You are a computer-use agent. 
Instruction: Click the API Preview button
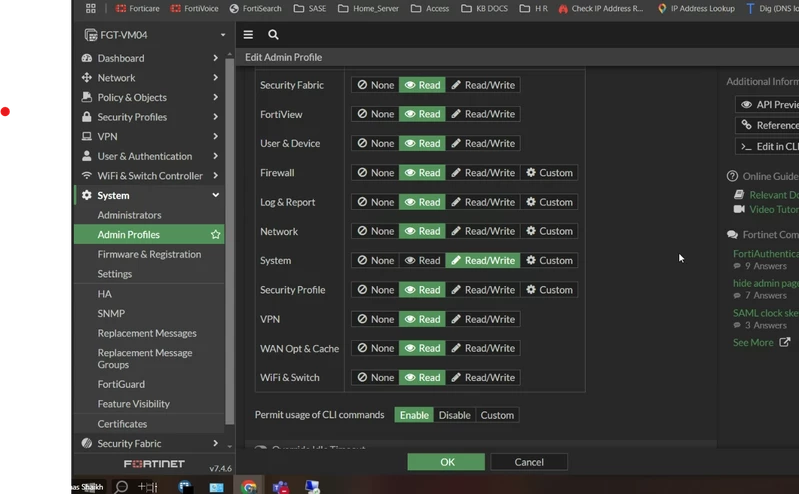click(x=767, y=105)
